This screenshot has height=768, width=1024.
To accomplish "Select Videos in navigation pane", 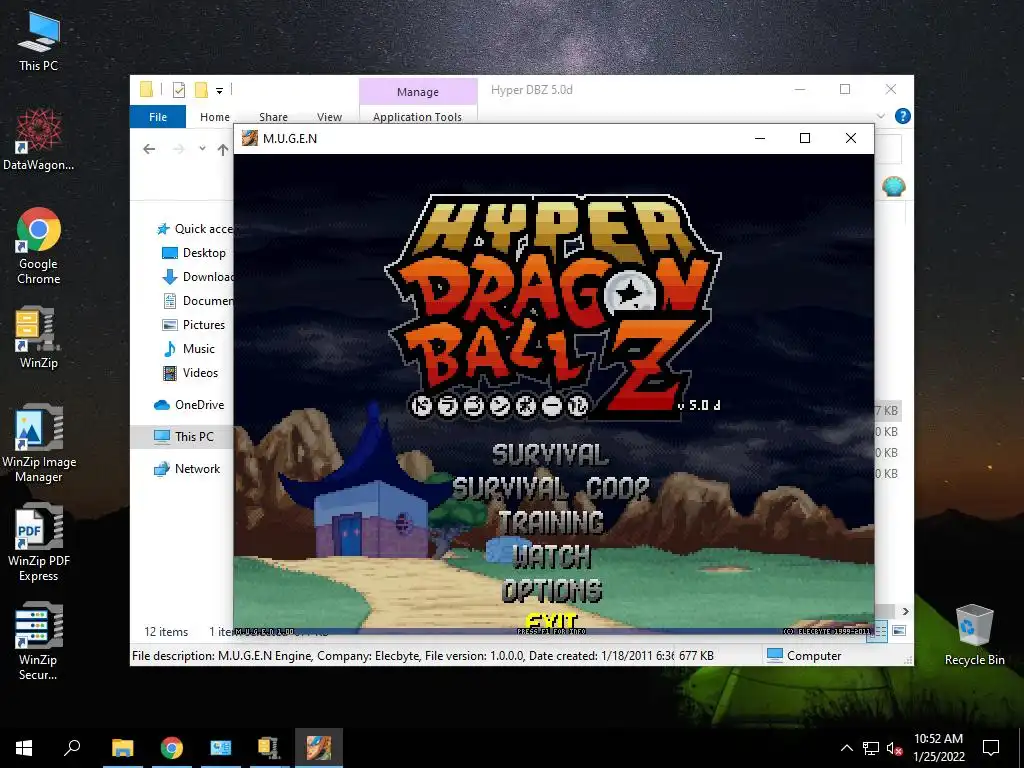I will tap(190, 373).
